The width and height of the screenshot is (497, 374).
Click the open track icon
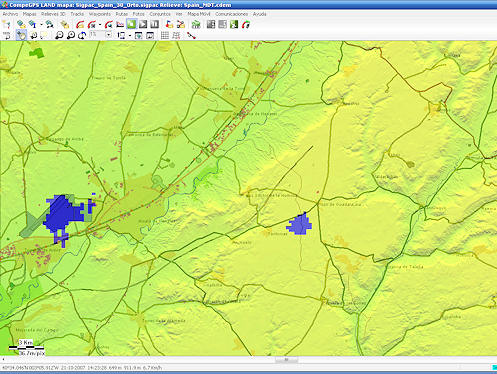(80, 24)
